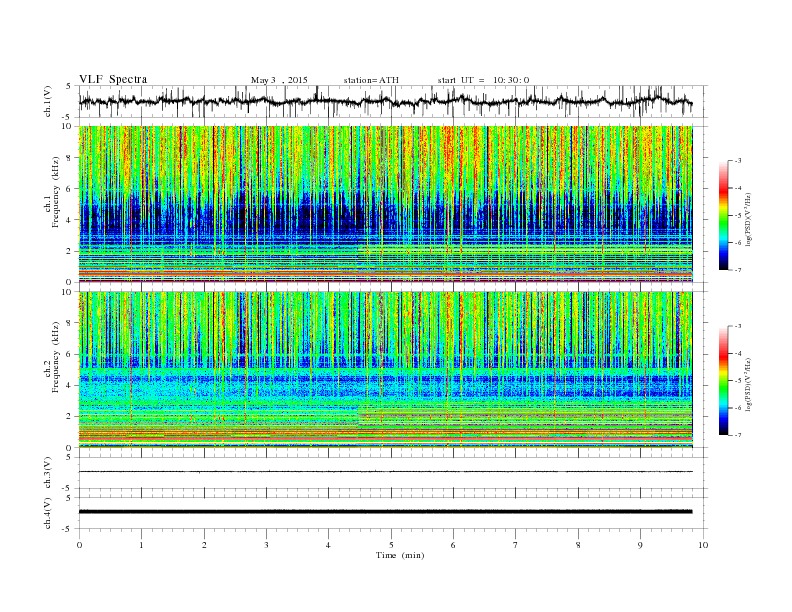
Task: Click the 'VLF Spectra' title text
Action: [113, 79]
